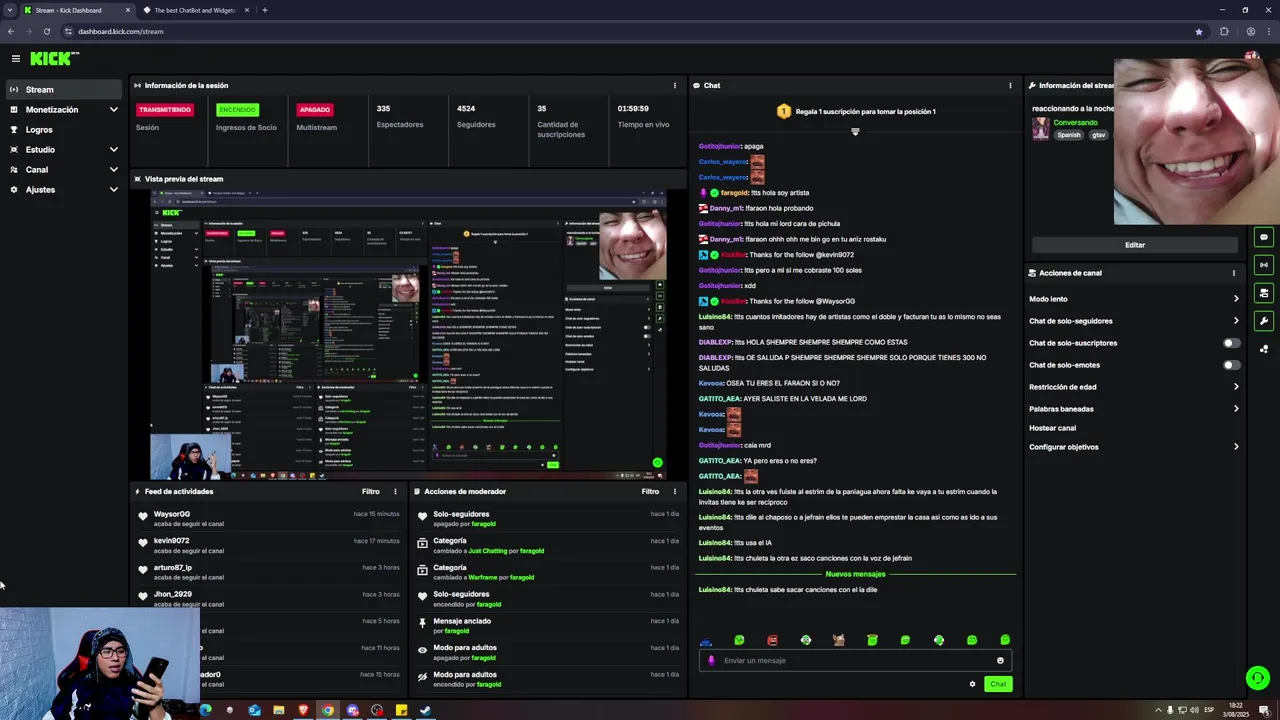Expand the Monetización sidebar section
This screenshot has width=1280, height=720.
point(113,110)
